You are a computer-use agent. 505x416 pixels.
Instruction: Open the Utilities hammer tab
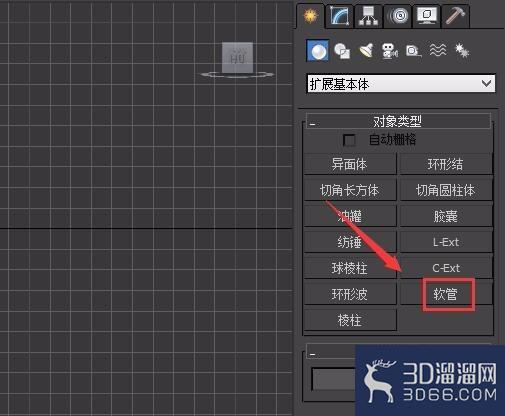click(456, 16)
